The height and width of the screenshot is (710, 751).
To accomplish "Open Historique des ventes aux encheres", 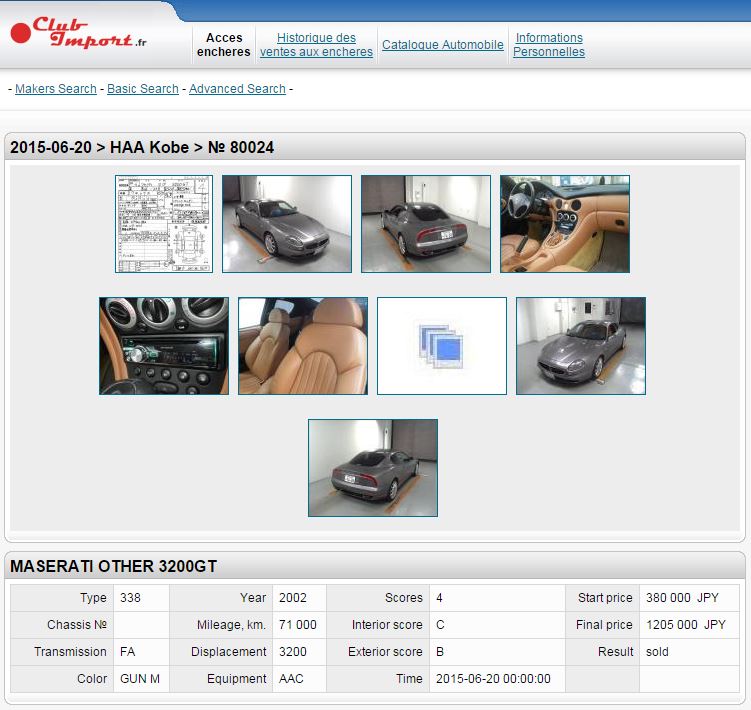I will (316, 45).
